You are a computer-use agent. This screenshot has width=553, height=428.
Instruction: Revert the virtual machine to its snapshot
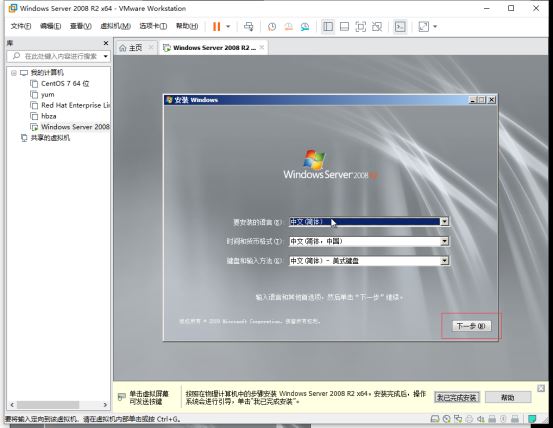(288, 27)
